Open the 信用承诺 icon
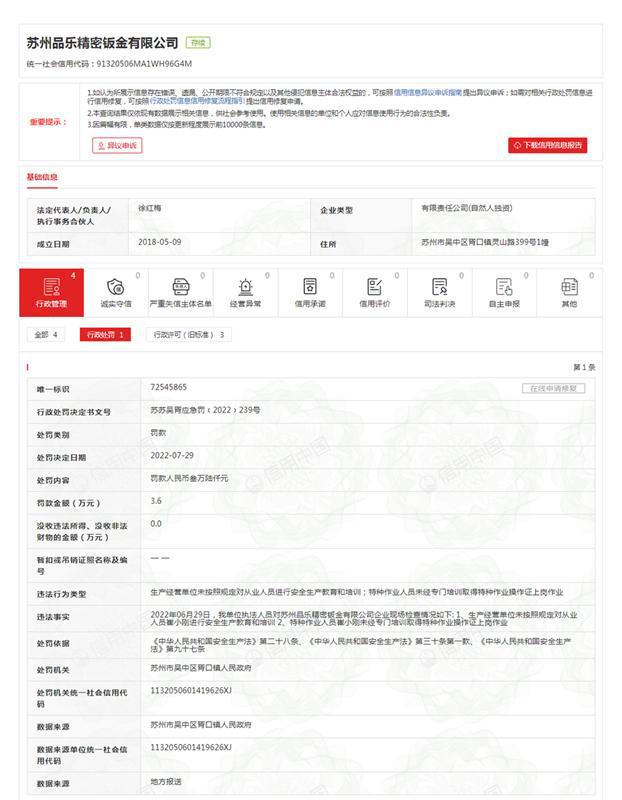This screenshot has height=800, width=622. point(310,287)
